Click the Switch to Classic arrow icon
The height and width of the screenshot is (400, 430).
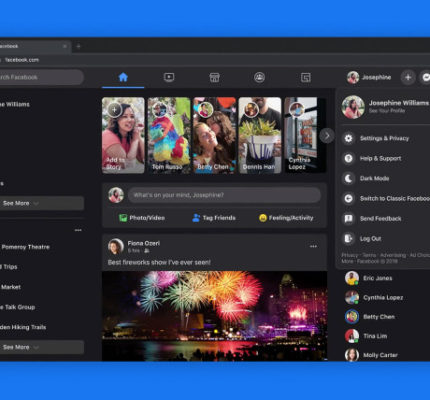348,199
